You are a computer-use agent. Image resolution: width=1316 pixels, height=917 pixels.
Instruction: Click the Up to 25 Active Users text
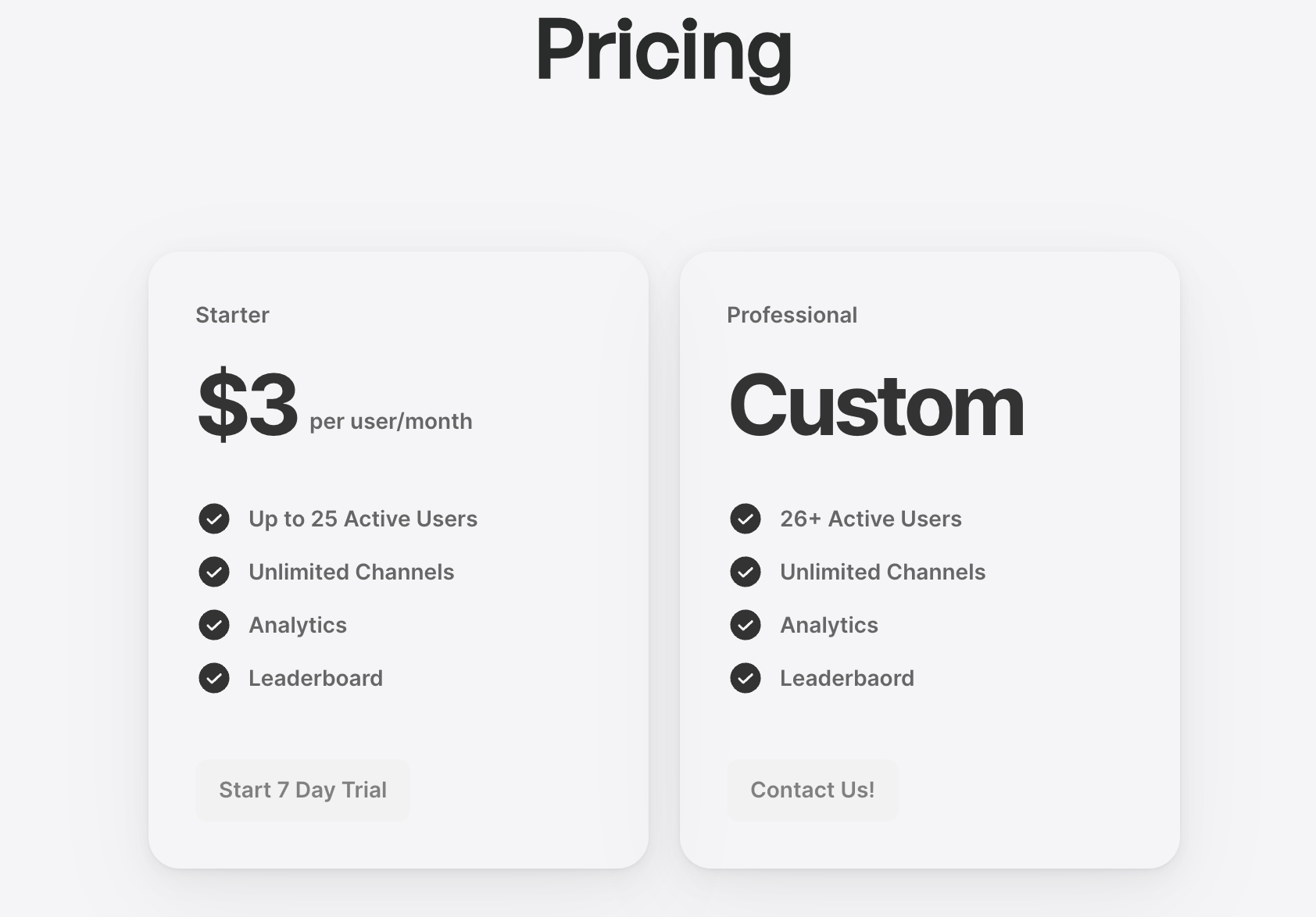(x=363, y=519)
